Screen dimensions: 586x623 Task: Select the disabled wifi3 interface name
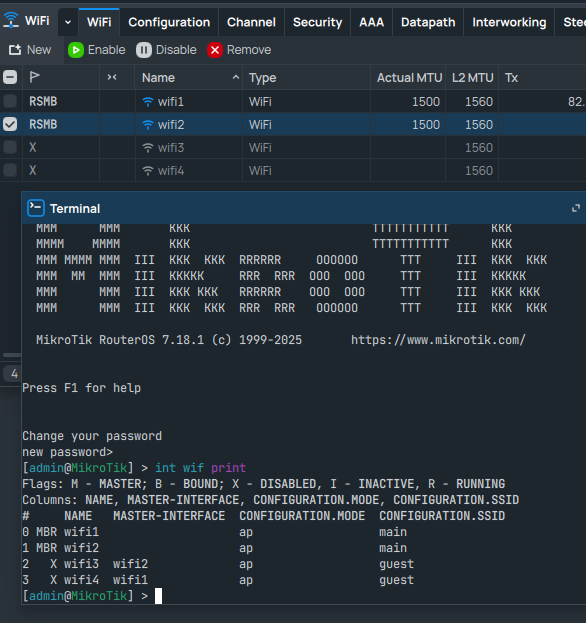click(171, 148)
